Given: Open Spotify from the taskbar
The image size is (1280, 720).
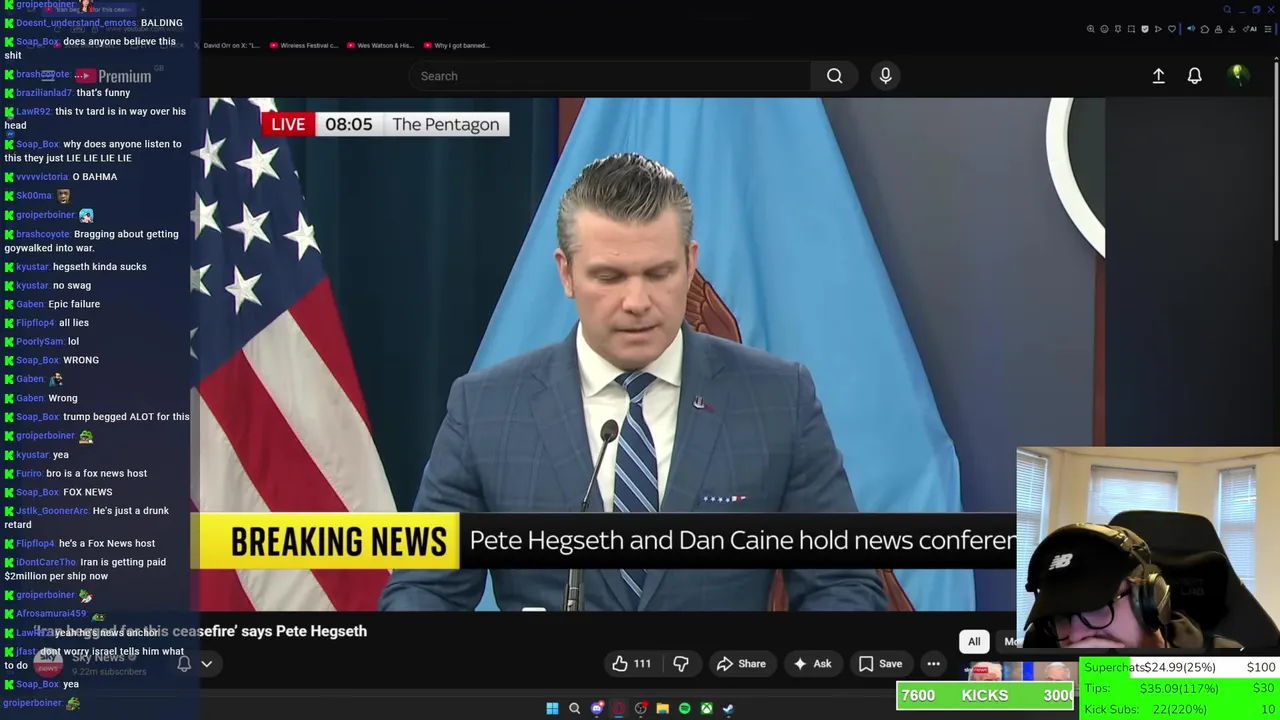Looking at the screenshot, I should (x=684, y=709).
